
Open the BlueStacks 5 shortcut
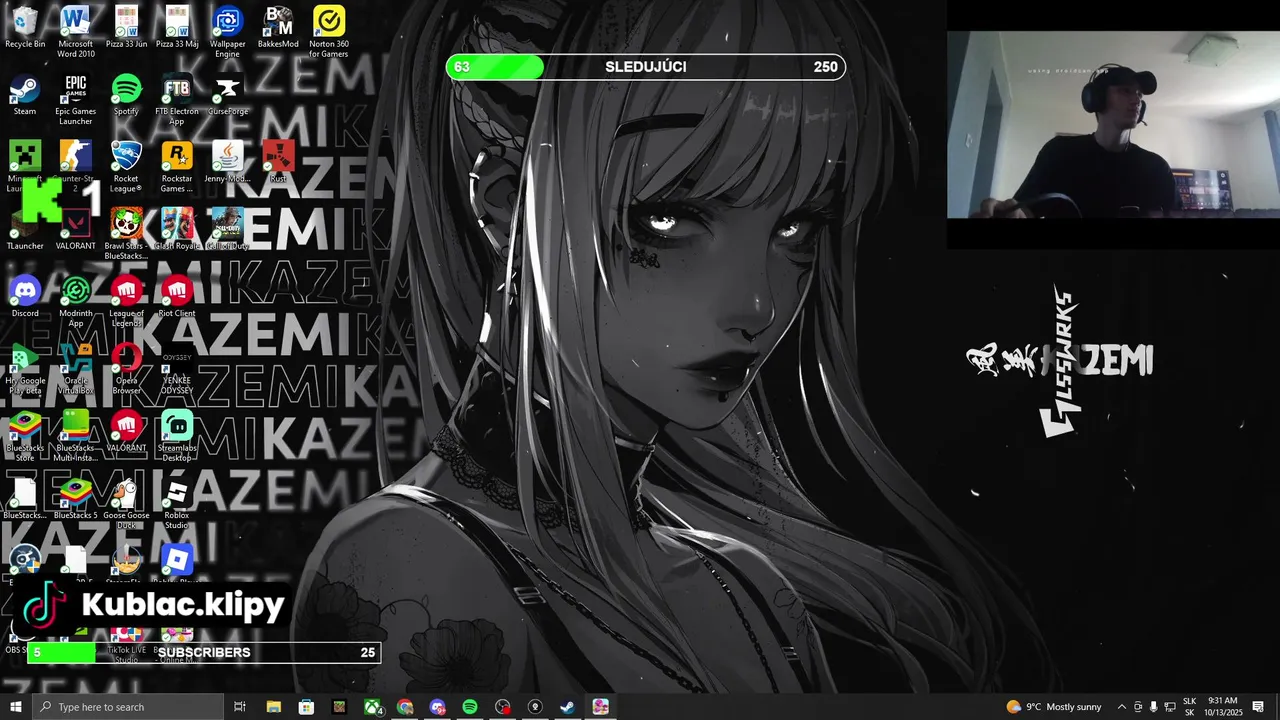tap(76, 498)
